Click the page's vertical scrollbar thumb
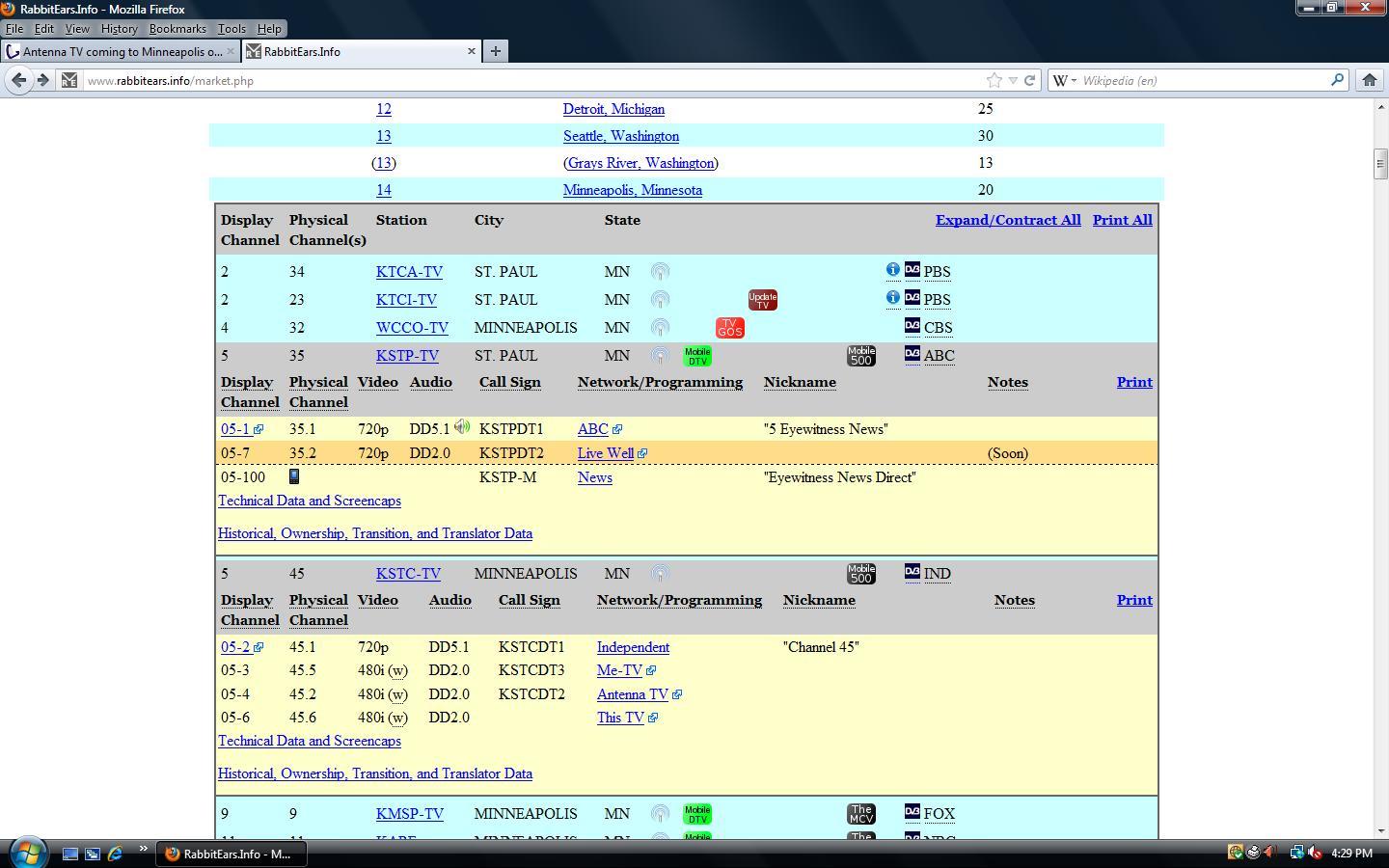Viewport: 1389px width, 868px height. pos(1380,164)
